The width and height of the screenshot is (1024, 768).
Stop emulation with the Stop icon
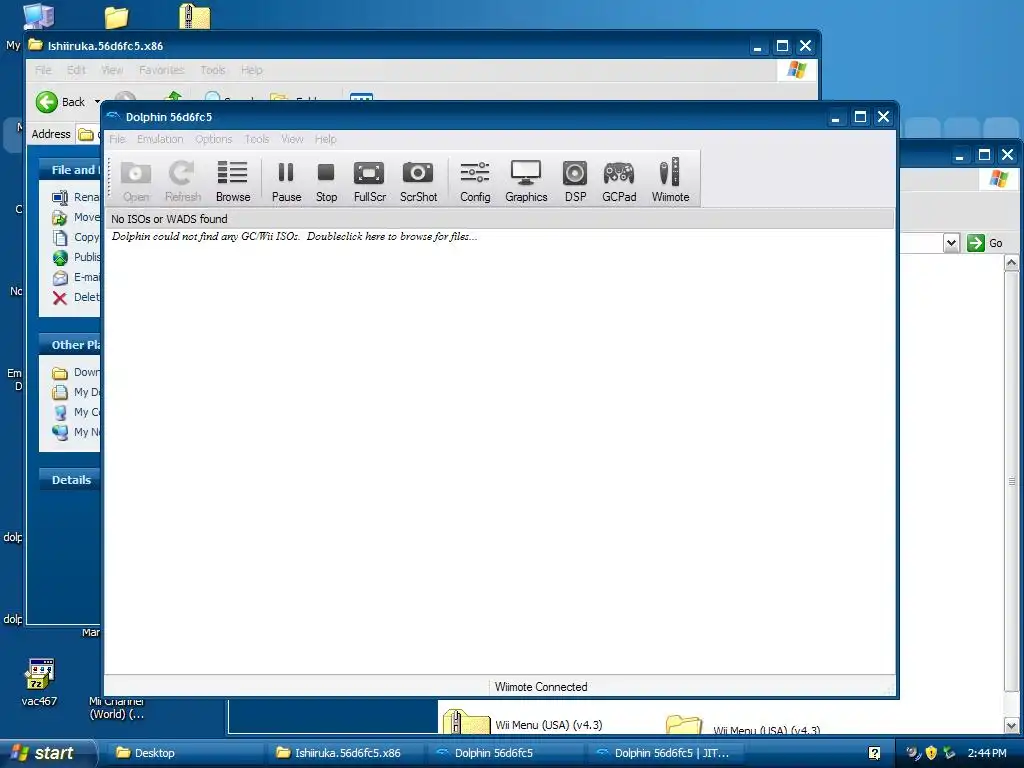326,182
